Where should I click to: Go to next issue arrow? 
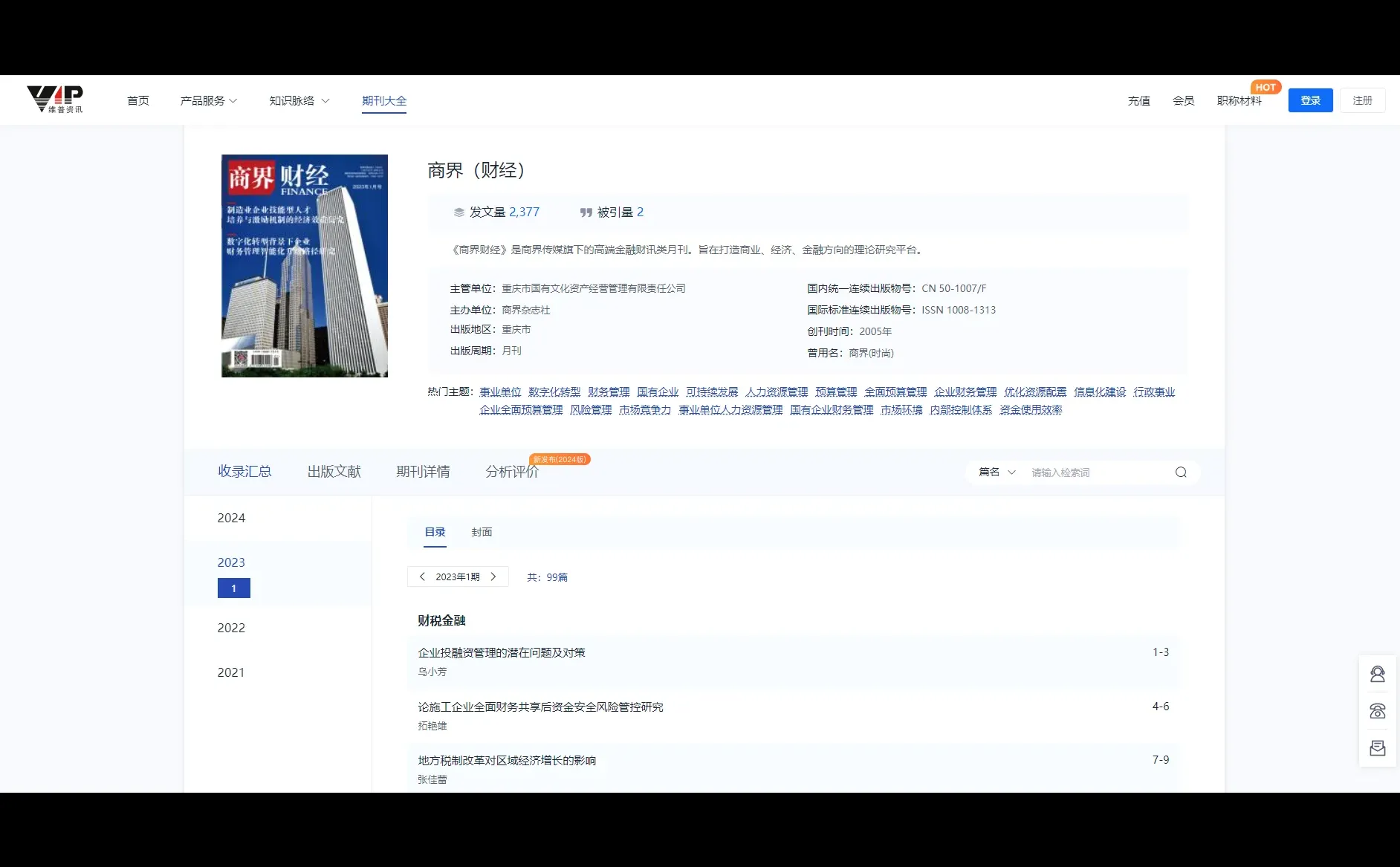493,577
